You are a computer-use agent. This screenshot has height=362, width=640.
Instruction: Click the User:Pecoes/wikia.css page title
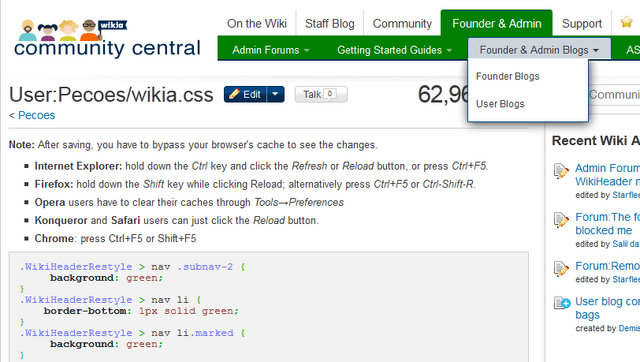click(x=111, y=95)
